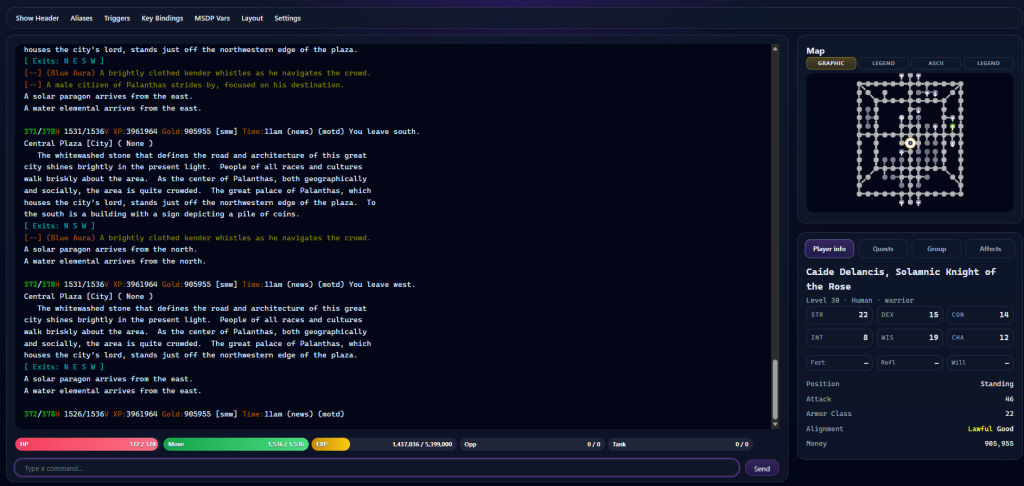Open Settings from the top bar
This screenshot has height=486, width=1024.
pyautogui.click(x=287, y=18)
